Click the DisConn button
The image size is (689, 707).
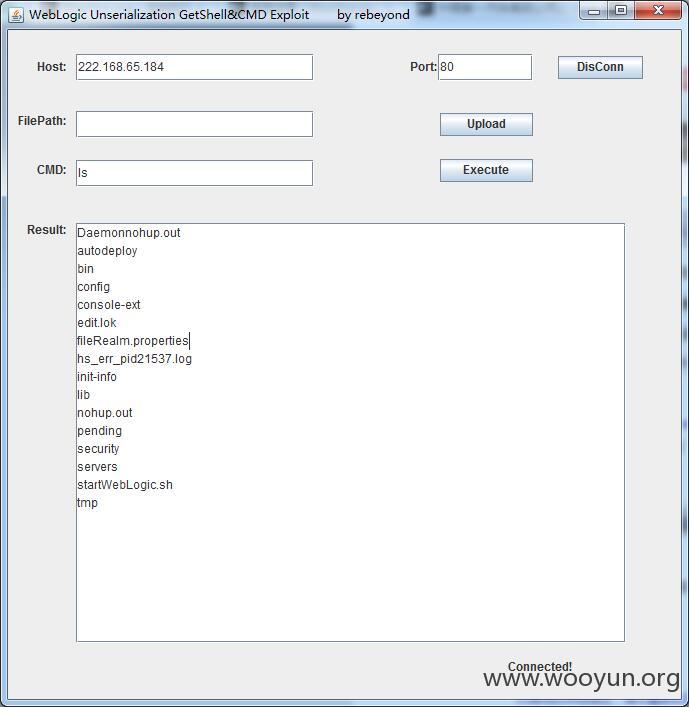[x=600, y=67]
